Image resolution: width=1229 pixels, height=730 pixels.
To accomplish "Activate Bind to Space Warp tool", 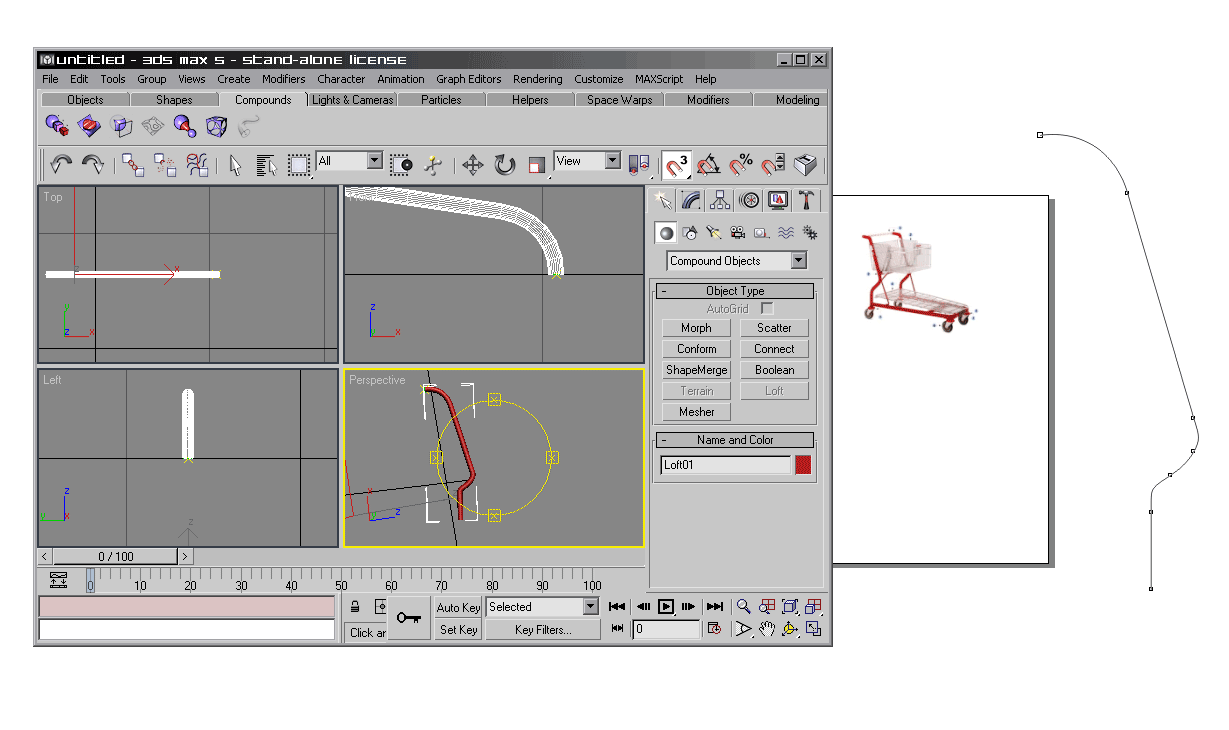I will [197, 164].
